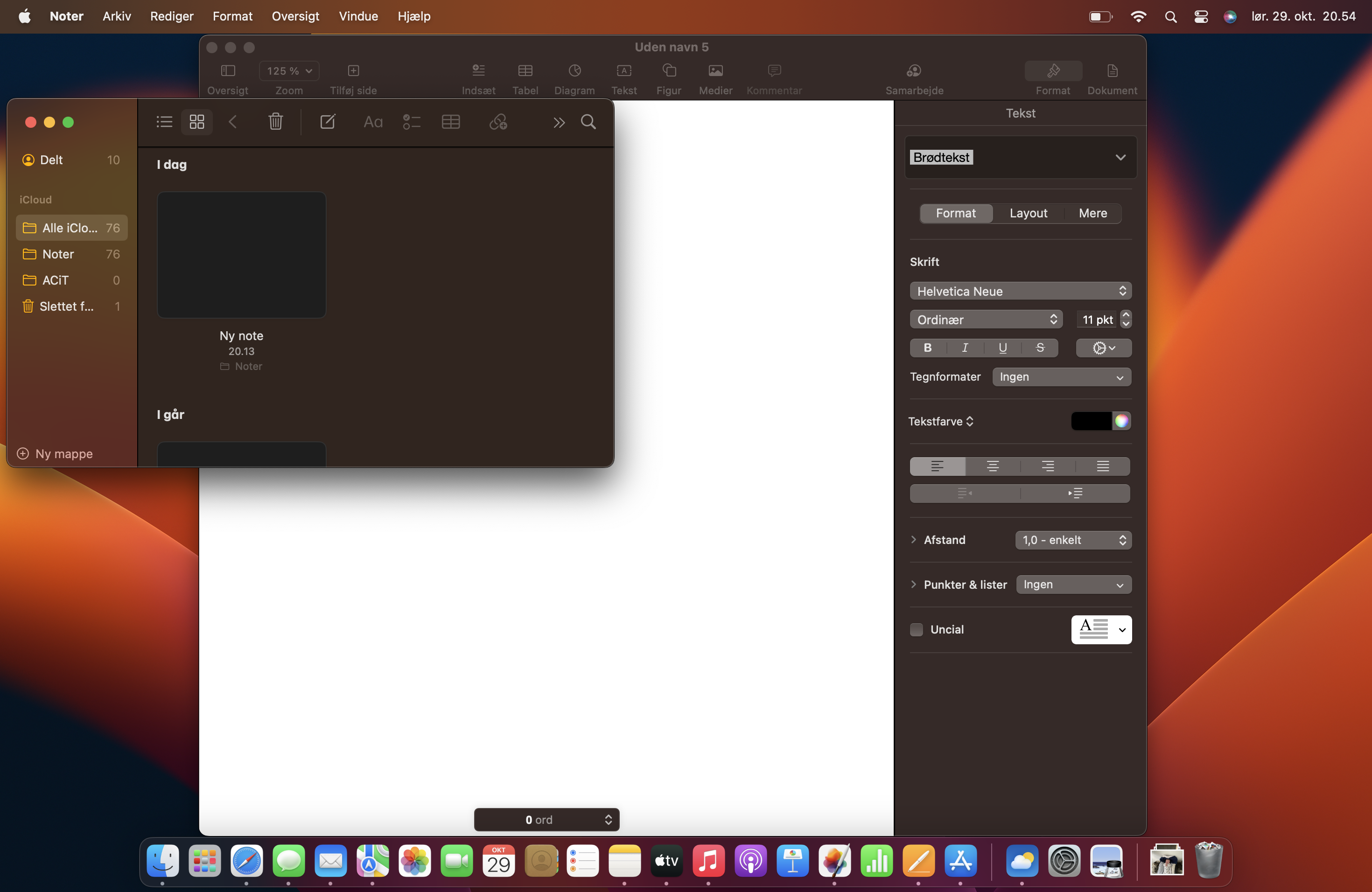The image size is (1372, 892).
Task: Click Ny mappe button
Action: click(x=56, y=453)
